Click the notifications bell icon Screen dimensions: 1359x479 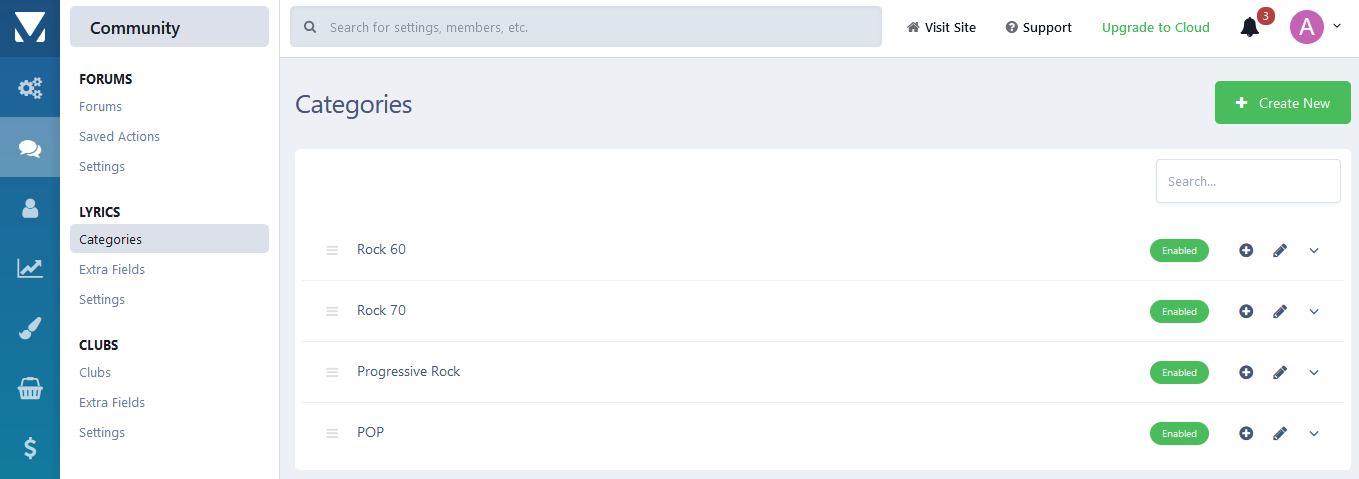click(1249, 28)
